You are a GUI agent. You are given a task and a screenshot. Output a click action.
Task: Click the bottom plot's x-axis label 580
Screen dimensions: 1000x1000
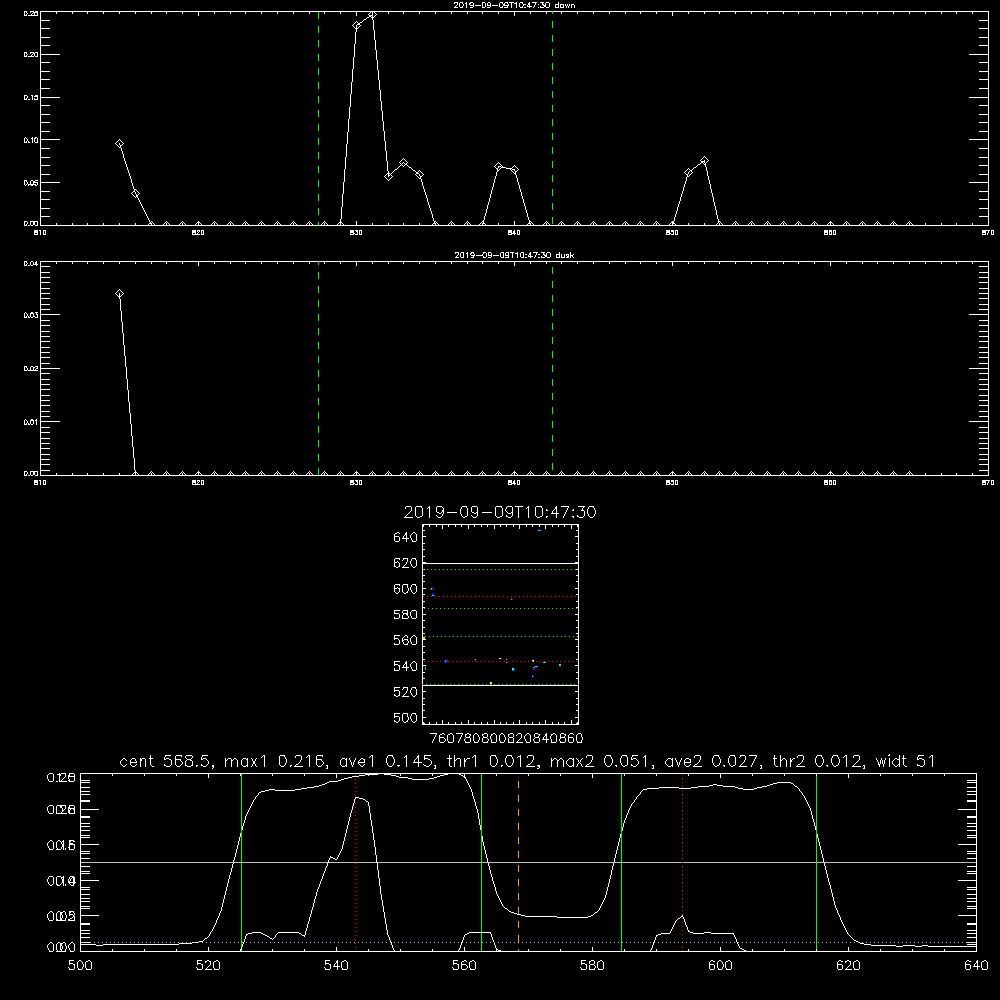pos(592,966)
